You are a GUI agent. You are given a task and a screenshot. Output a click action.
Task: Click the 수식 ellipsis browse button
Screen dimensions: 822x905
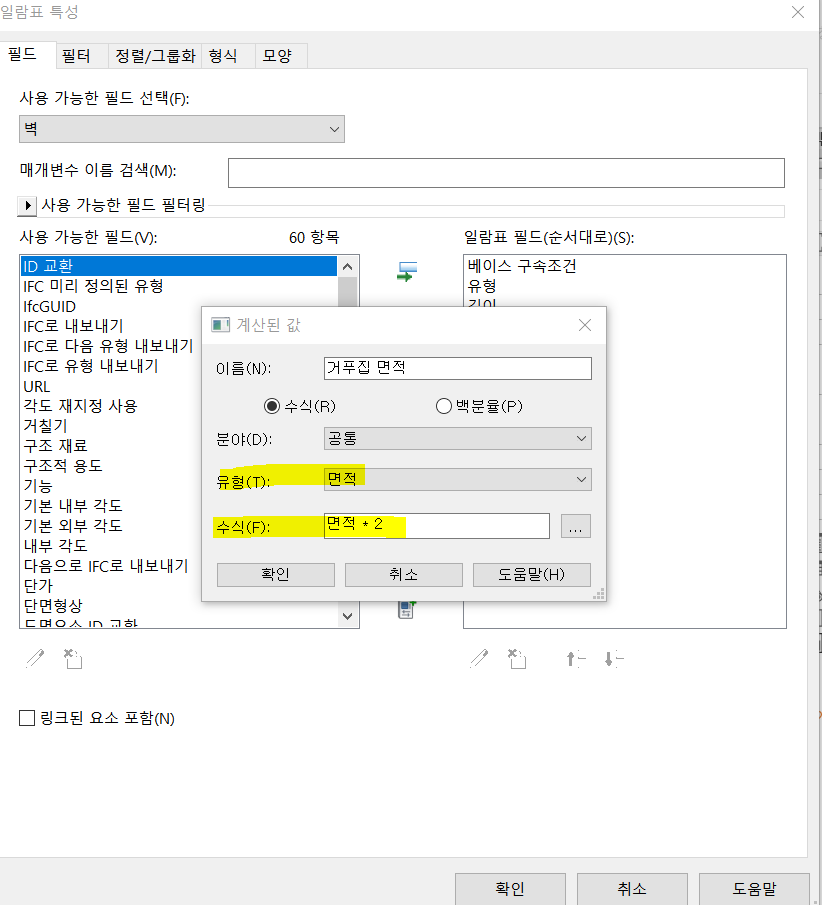[575, 526]
